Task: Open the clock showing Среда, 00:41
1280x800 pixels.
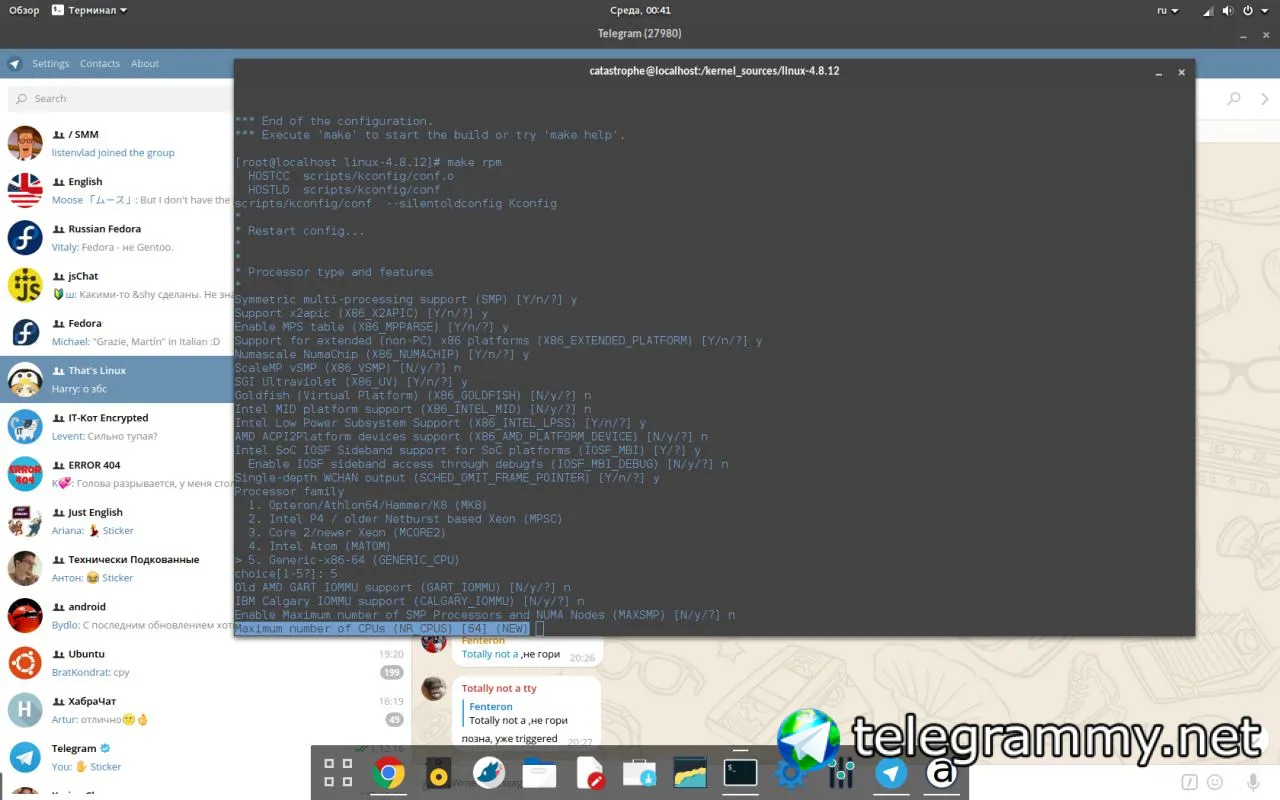Action: tap(640, 11)
